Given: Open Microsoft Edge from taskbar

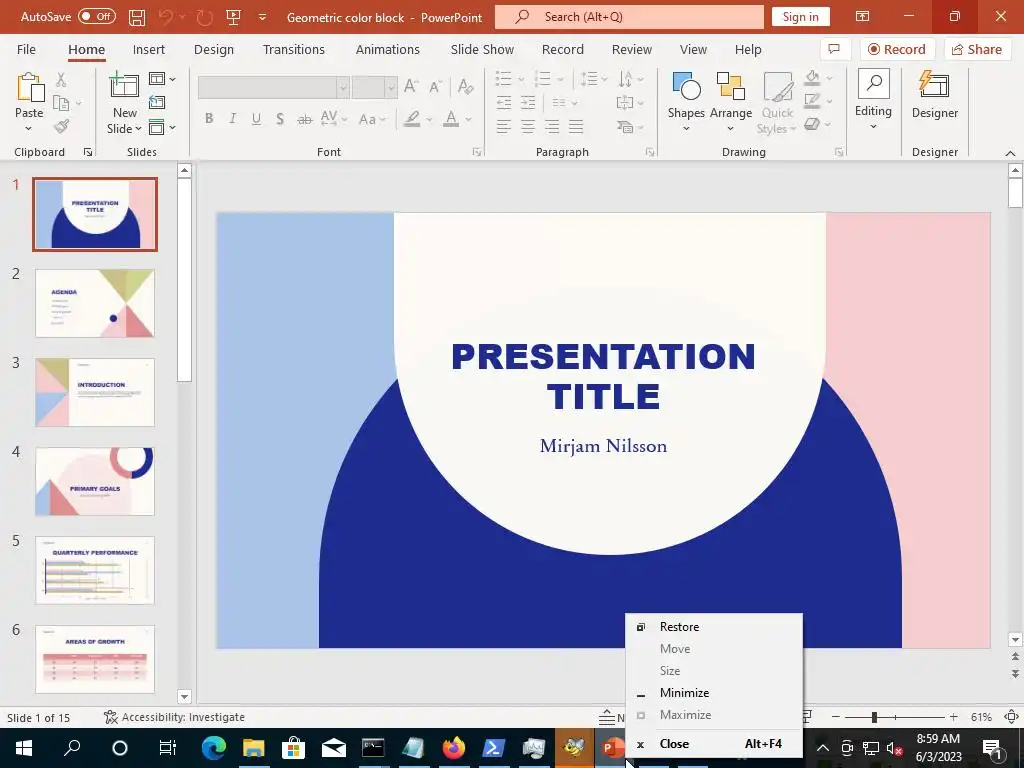Looking at the screenshot, I should pos(214,747).
